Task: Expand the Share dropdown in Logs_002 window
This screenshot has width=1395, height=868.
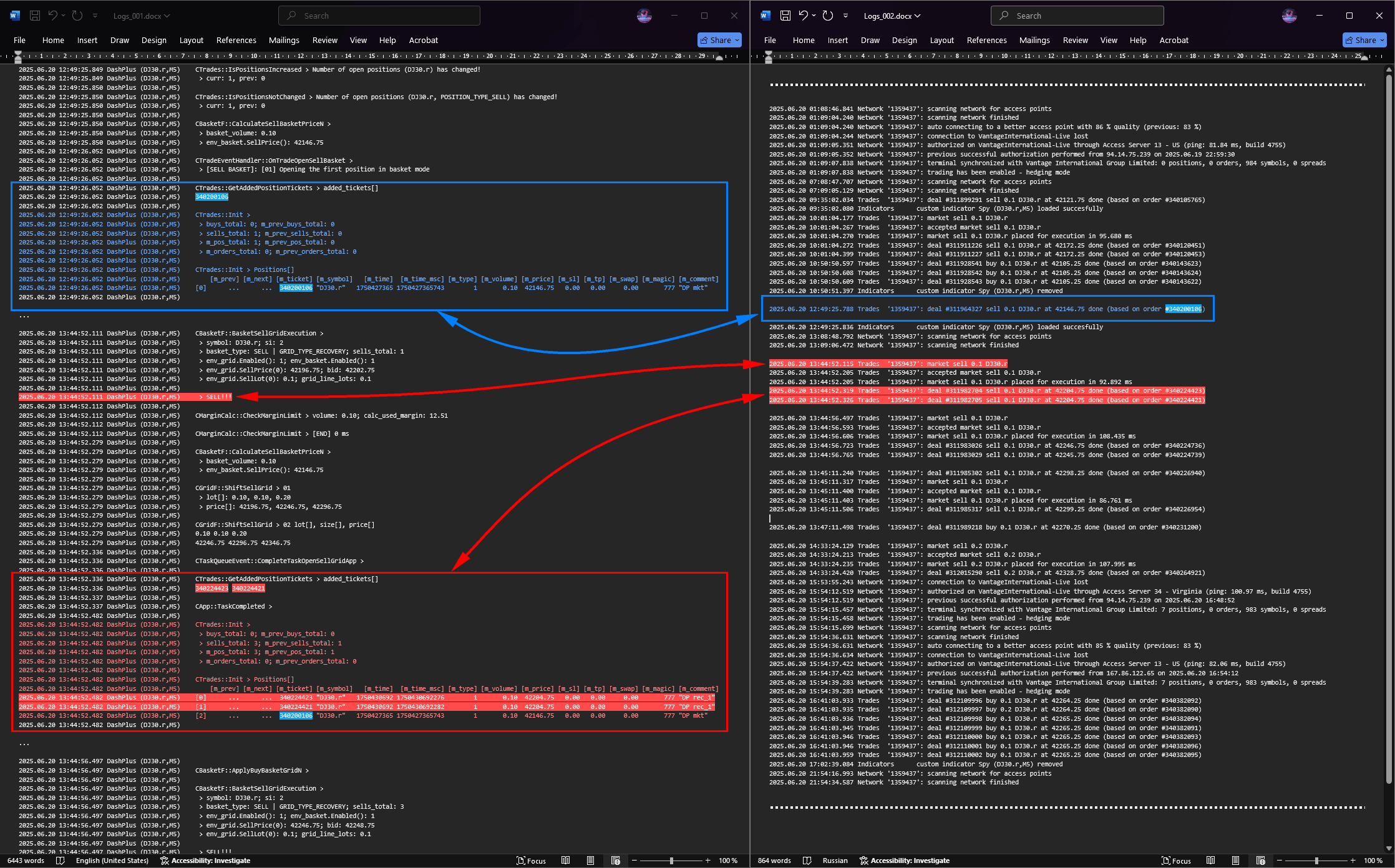Action: pyautogui.click(x=1382, y=40)
